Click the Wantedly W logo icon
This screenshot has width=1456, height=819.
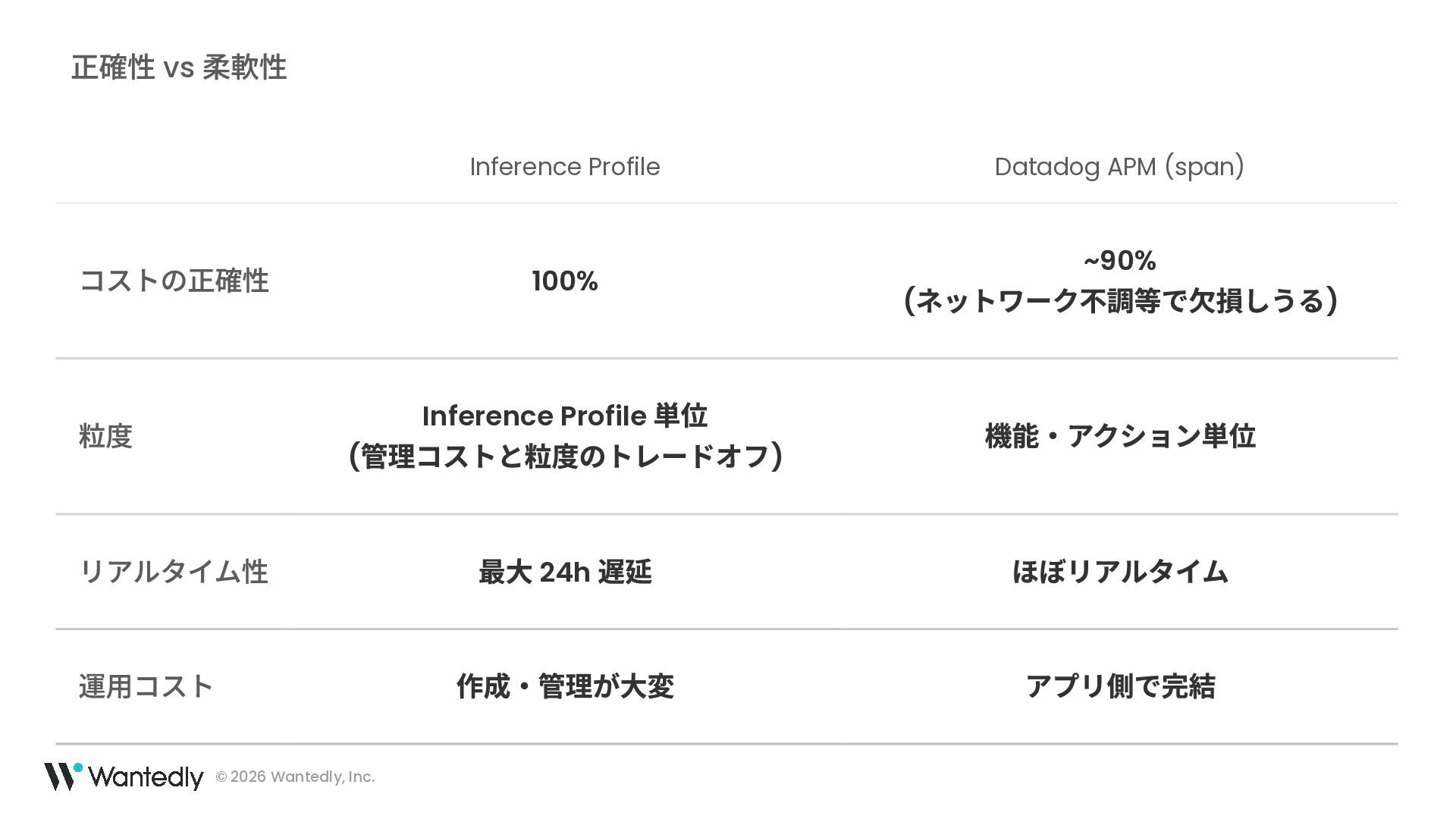tap(62, 776)
